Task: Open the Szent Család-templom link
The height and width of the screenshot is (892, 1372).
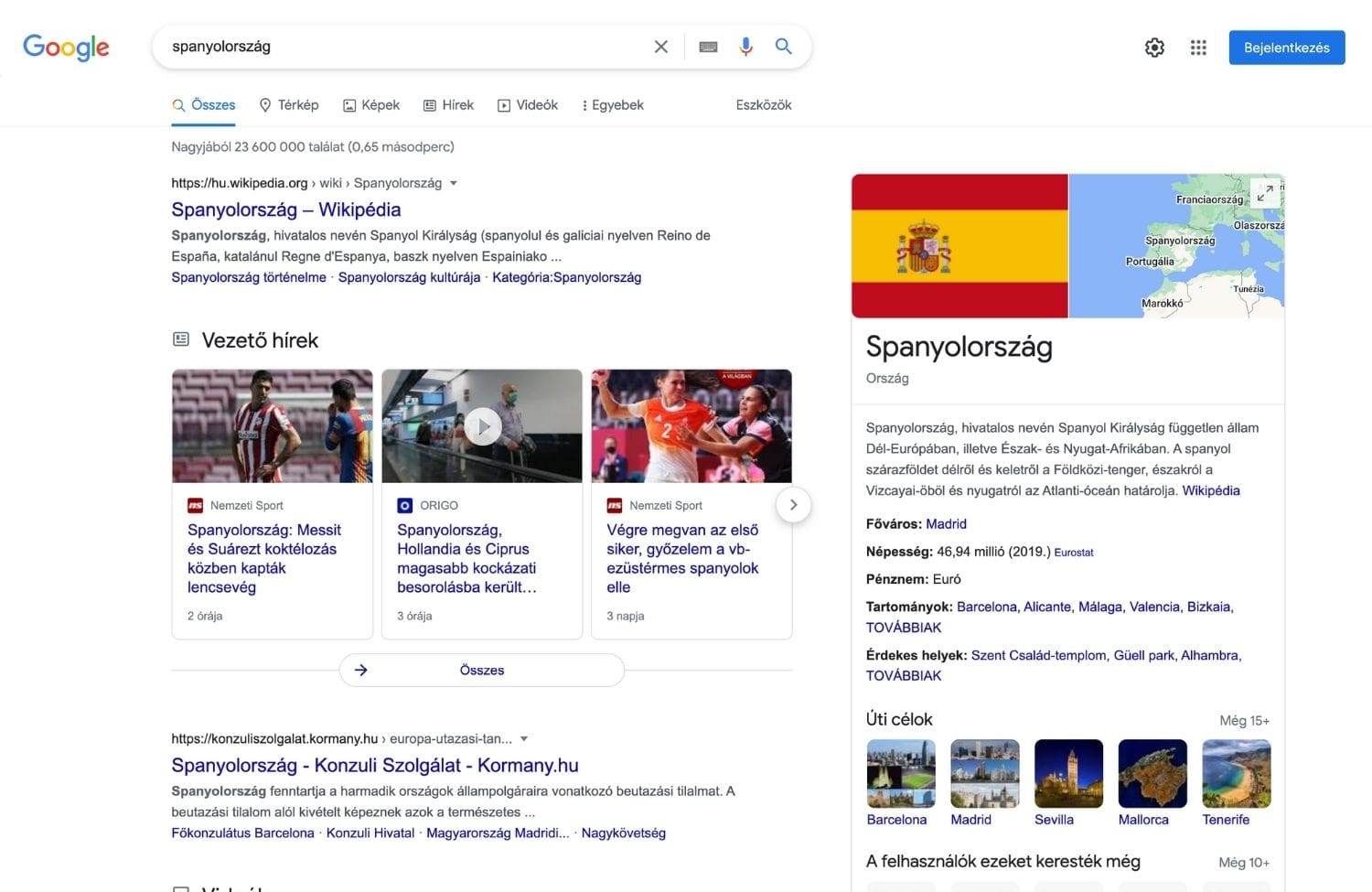Action: [1038, 655]
